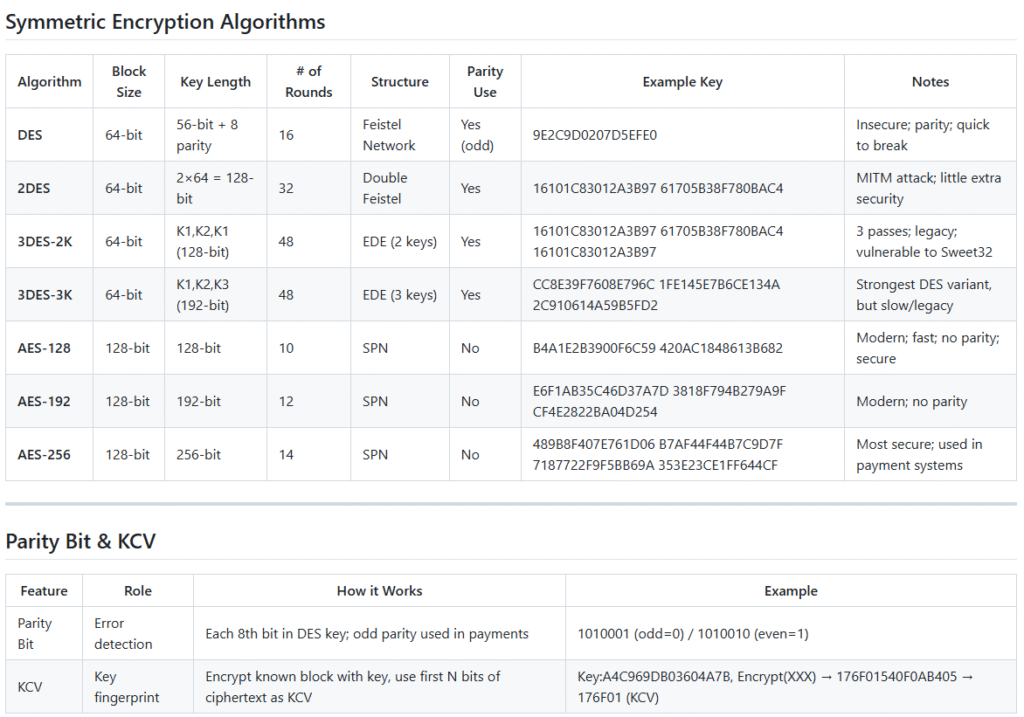Click the 2DES note about MITM attack
This screenshot has width=1024, height=717.
(928, 188)
